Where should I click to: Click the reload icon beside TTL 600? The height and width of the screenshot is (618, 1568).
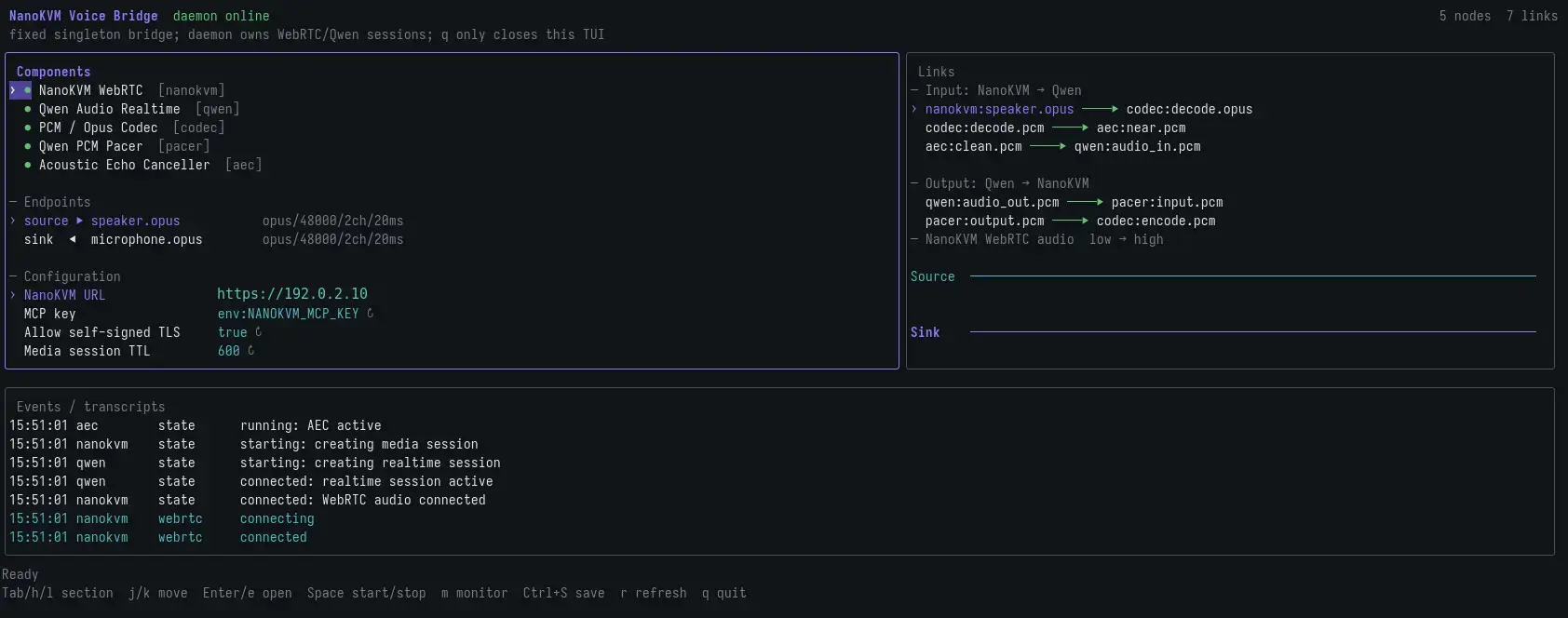tap(251, 350)
